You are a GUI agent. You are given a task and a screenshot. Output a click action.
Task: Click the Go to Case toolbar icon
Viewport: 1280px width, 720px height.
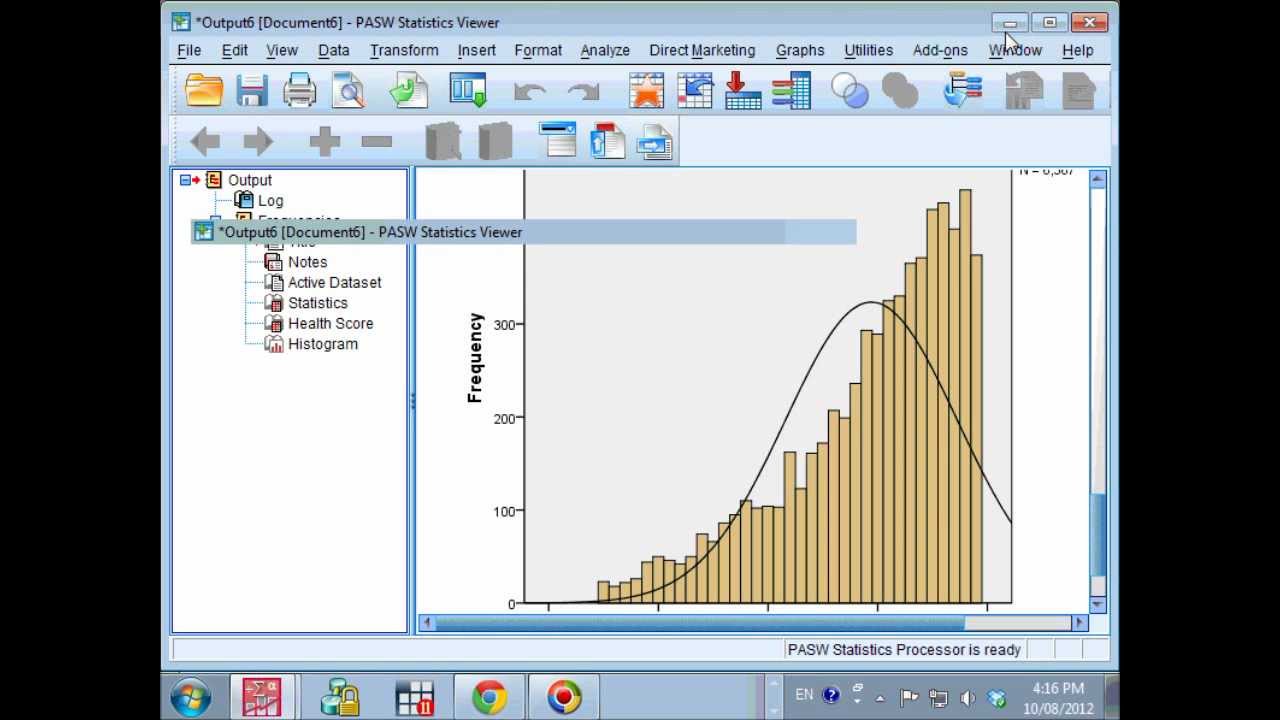pos(695,91)
